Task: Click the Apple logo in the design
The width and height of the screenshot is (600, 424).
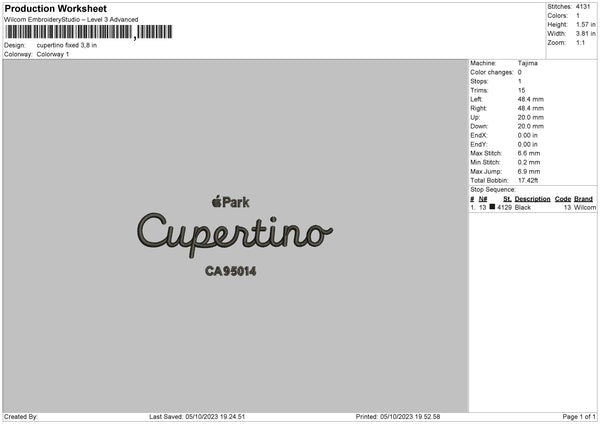Action: coord(217,201)
